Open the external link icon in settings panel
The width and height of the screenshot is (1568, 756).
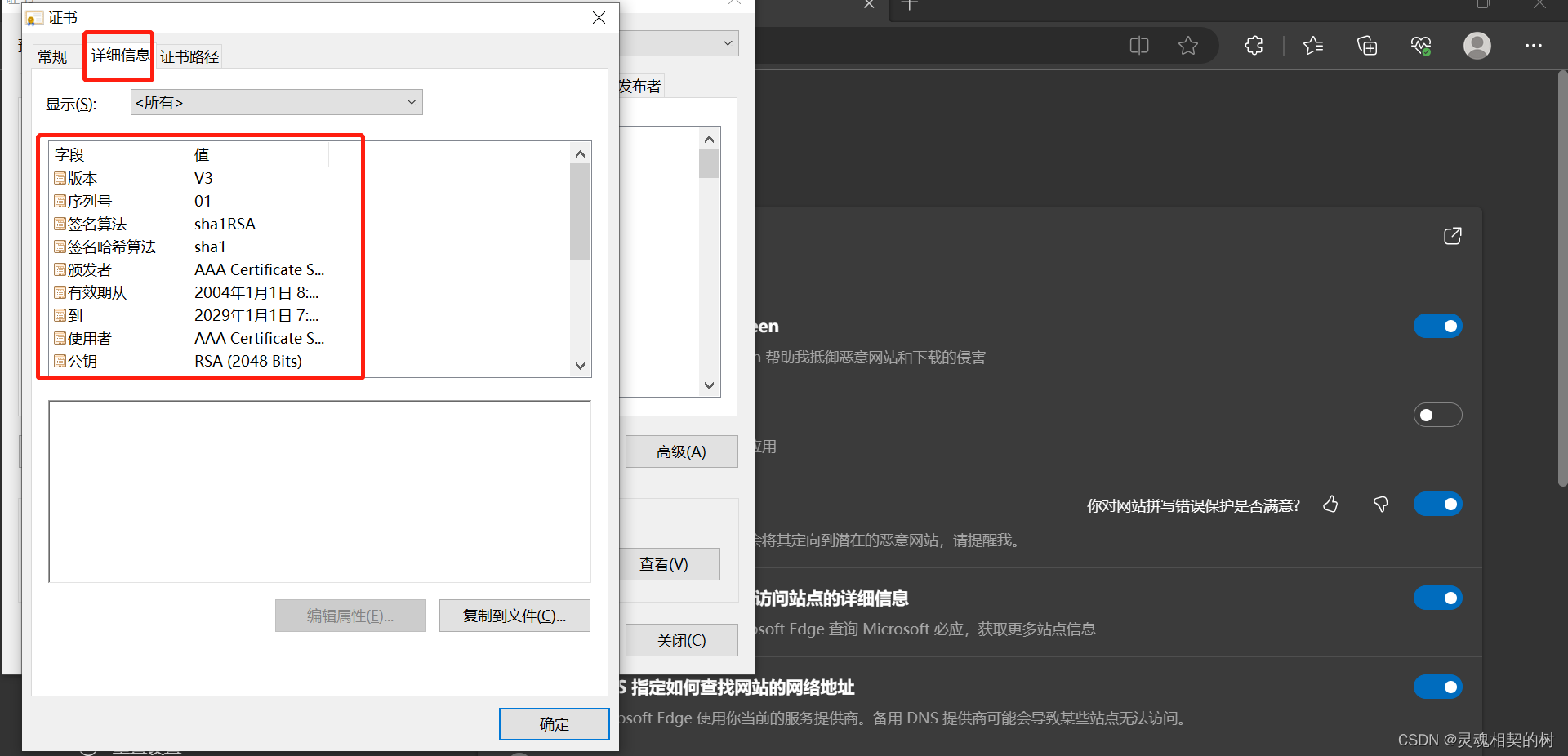(1453, 236)
